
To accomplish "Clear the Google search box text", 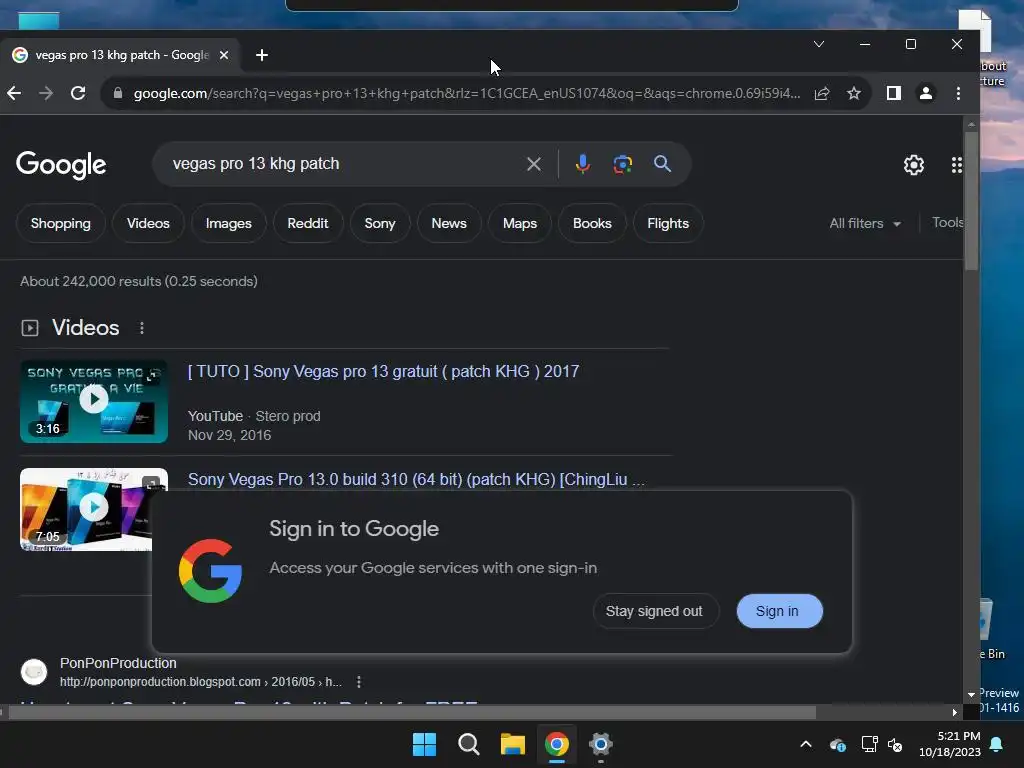I will click(x=534, y=164).
